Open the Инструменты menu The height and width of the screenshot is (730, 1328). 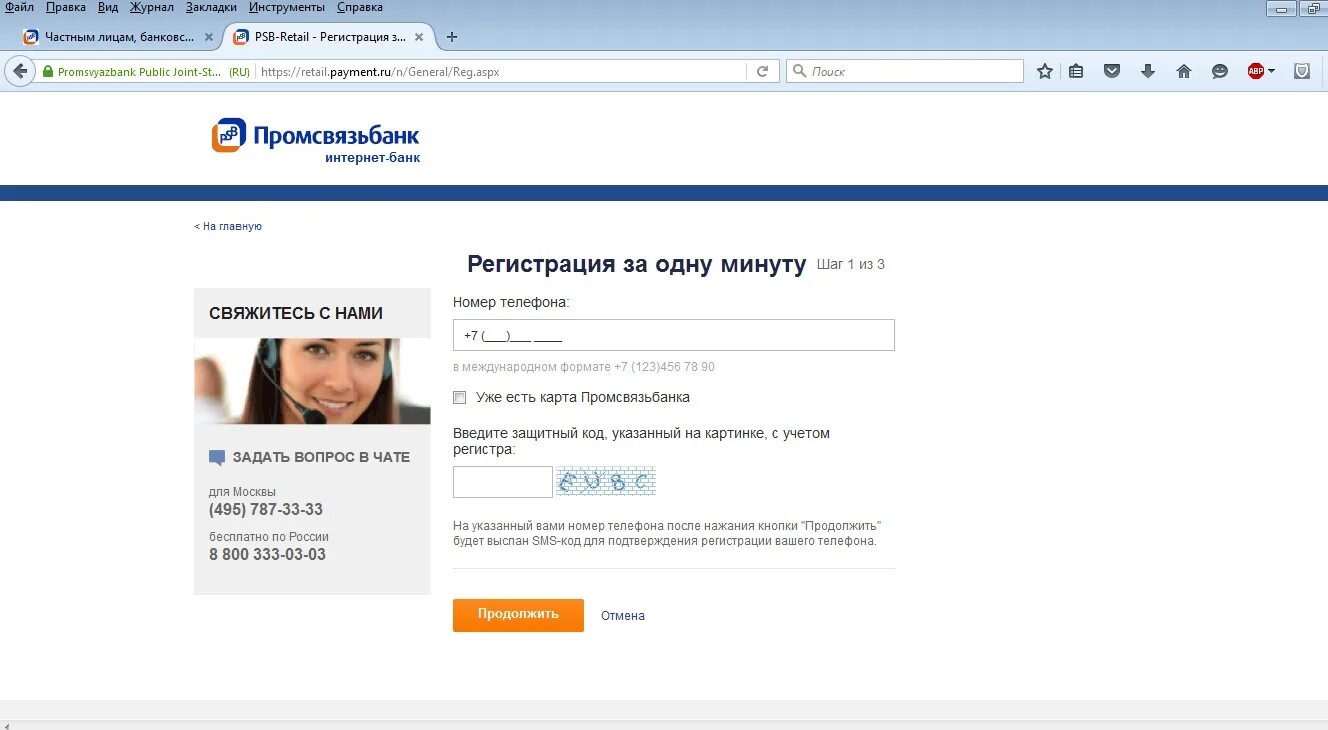[287, 7]
